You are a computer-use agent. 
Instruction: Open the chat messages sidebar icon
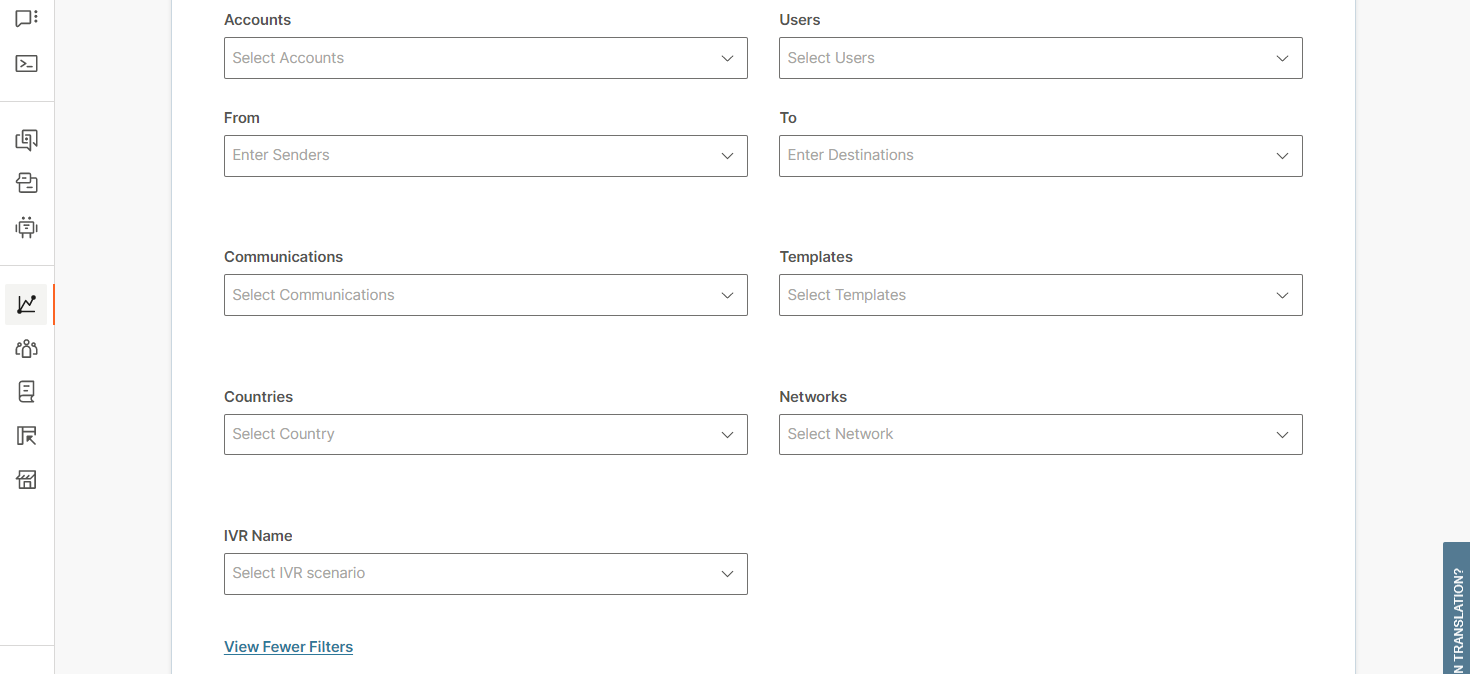pyautogui.click(x=27, y=19)
